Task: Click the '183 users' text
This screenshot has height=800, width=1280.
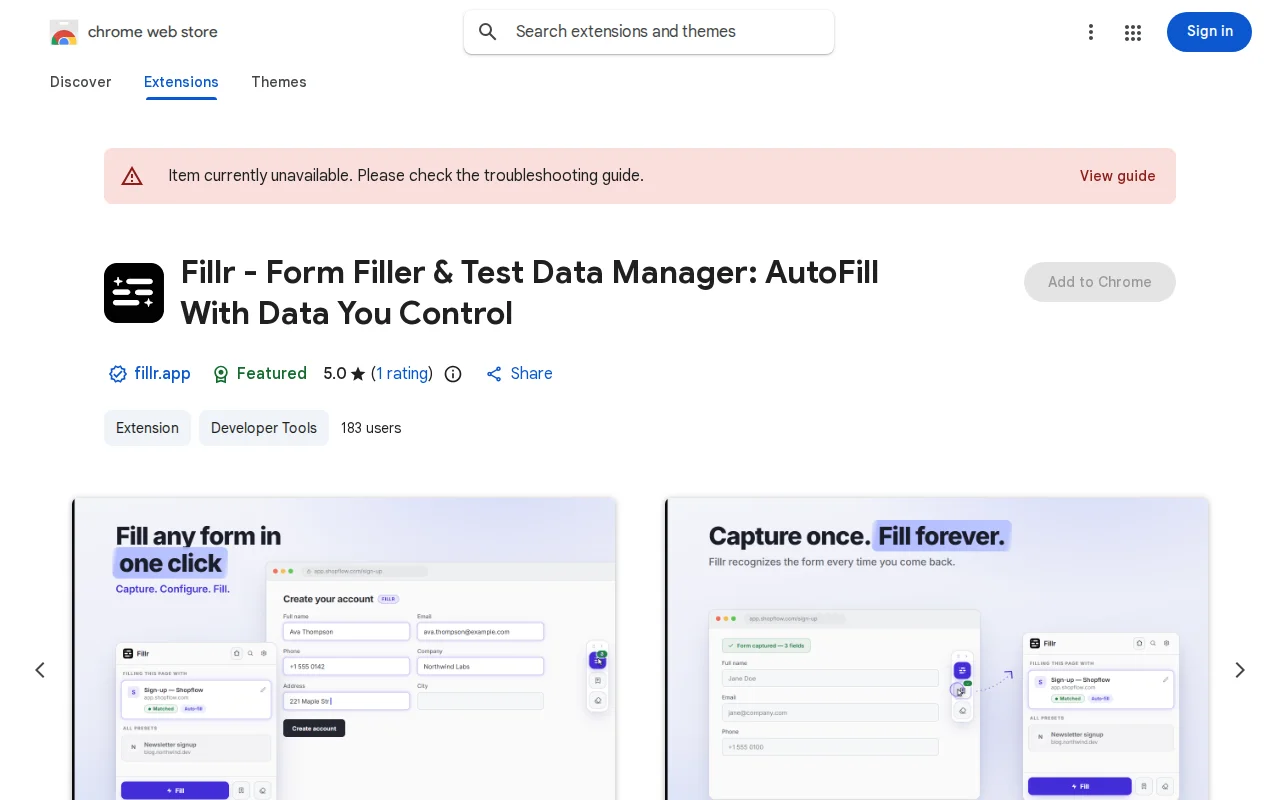Action: 371,428
